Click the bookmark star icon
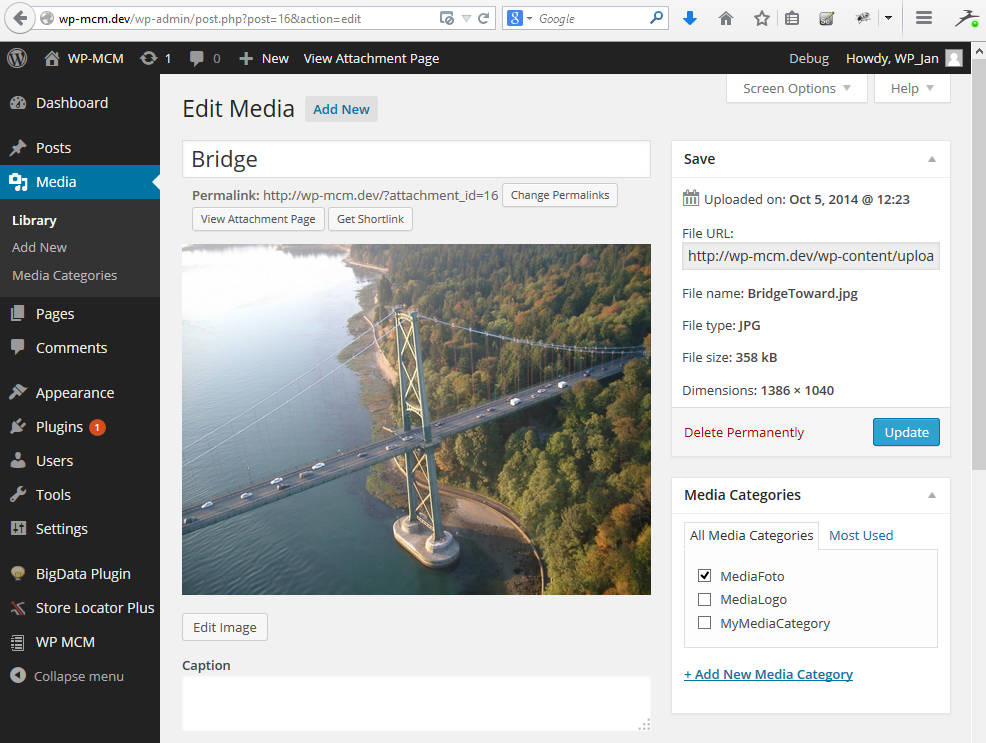The width and height of the screenshot is (986, 743). tap(762, 18)
